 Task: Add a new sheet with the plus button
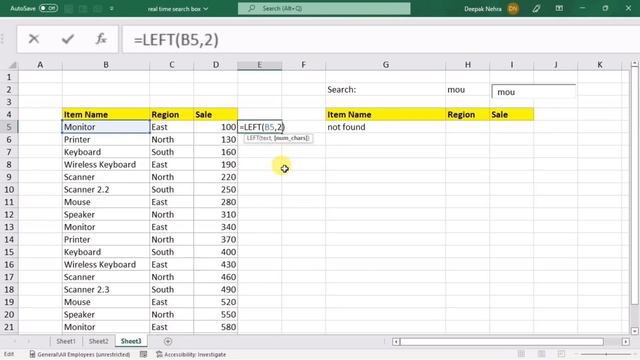pyautogui.click(x=168, y=341)
